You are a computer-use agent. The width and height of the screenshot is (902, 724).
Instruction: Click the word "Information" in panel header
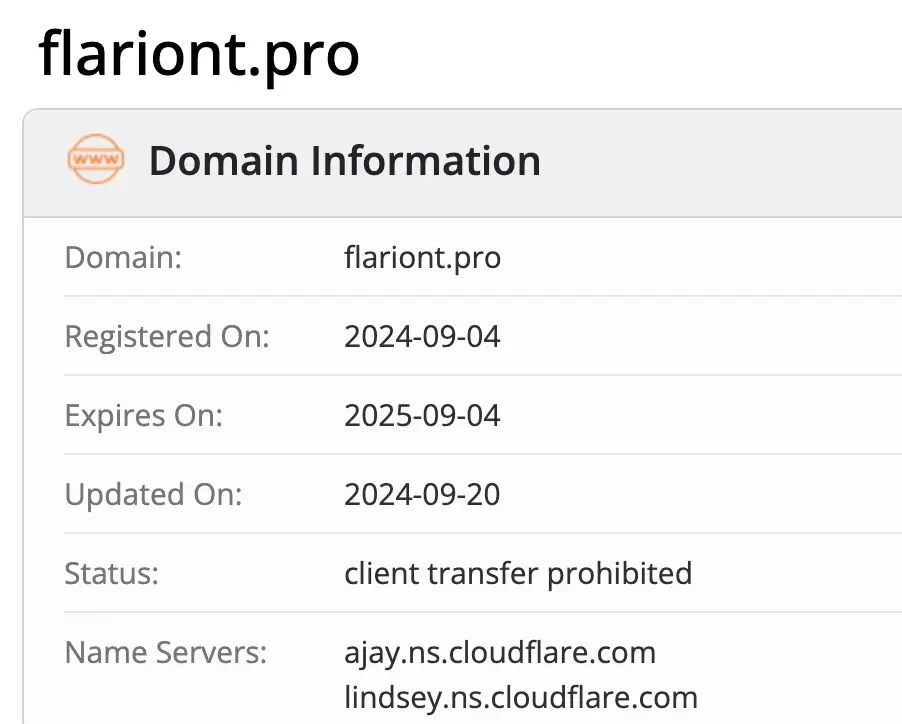(x=426, y=160)
